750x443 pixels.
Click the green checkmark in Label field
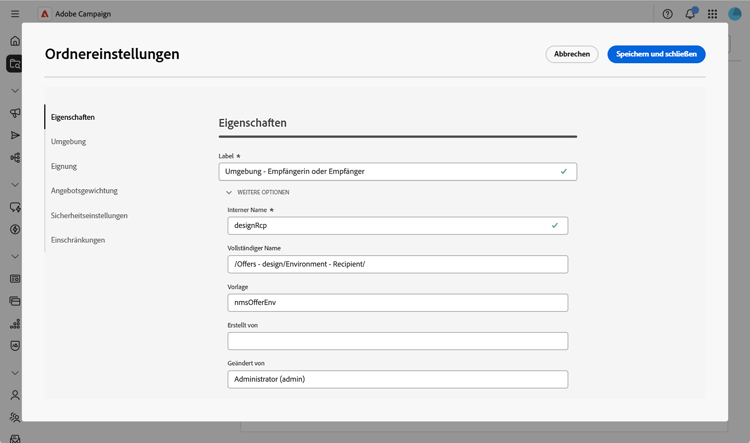pyautogui.click(x=563, y=171)
